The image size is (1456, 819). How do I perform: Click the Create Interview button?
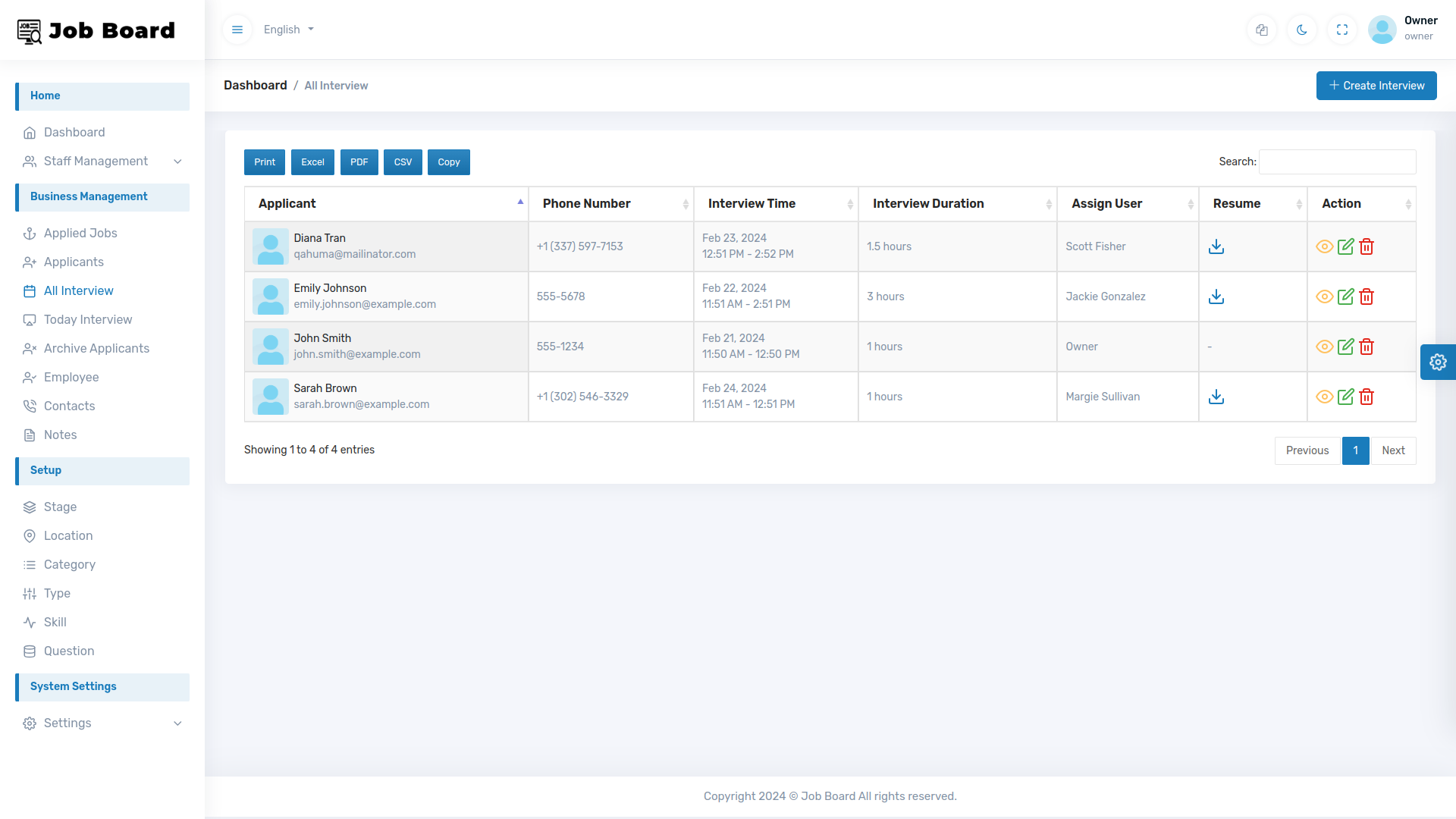(x=1376, y=86)
